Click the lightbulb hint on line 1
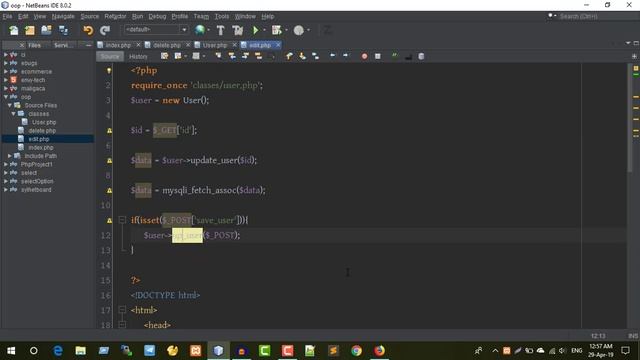This screenshot has height=360, width=640. (109, 70)
